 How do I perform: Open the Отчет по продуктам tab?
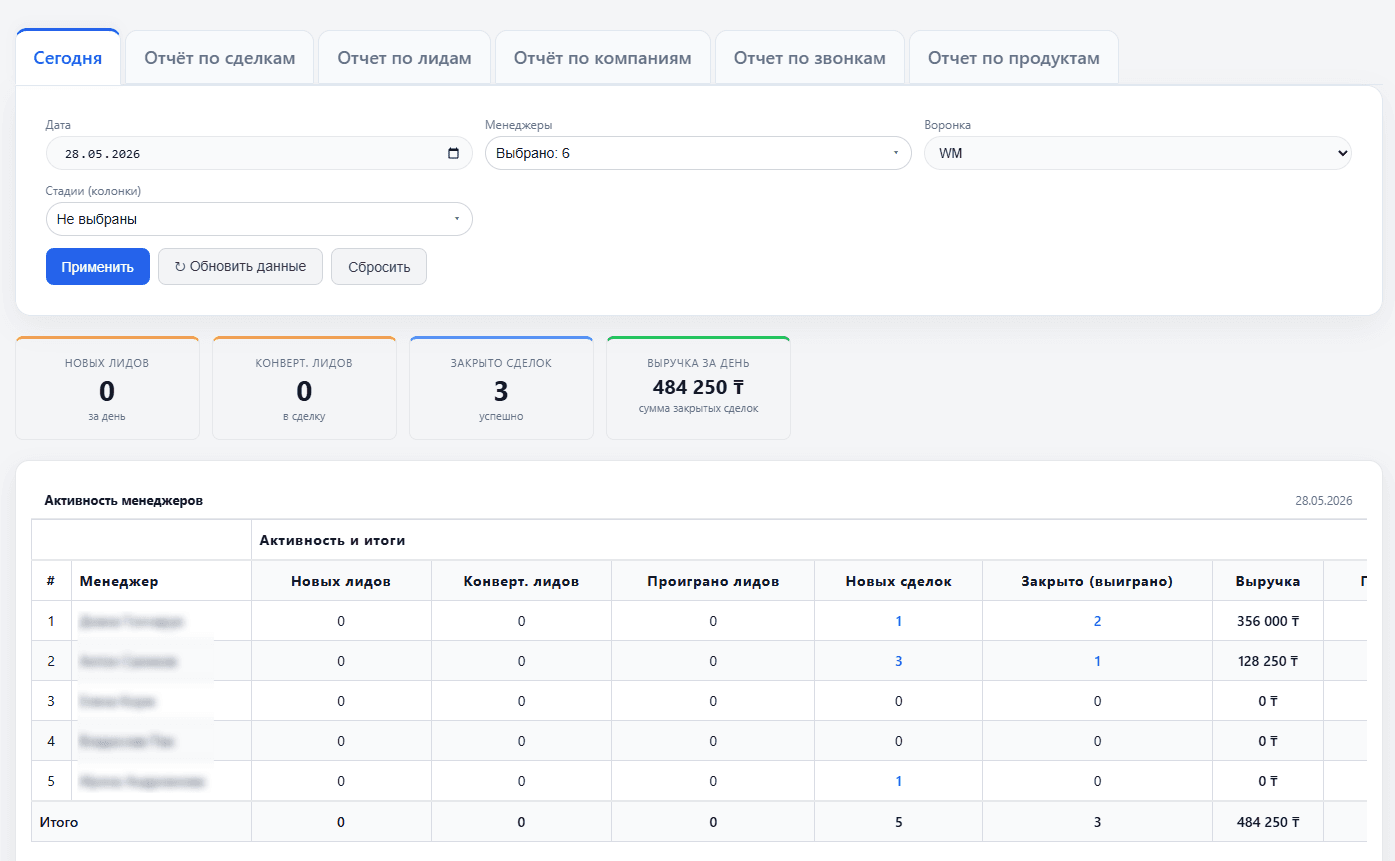point(1014,58)
